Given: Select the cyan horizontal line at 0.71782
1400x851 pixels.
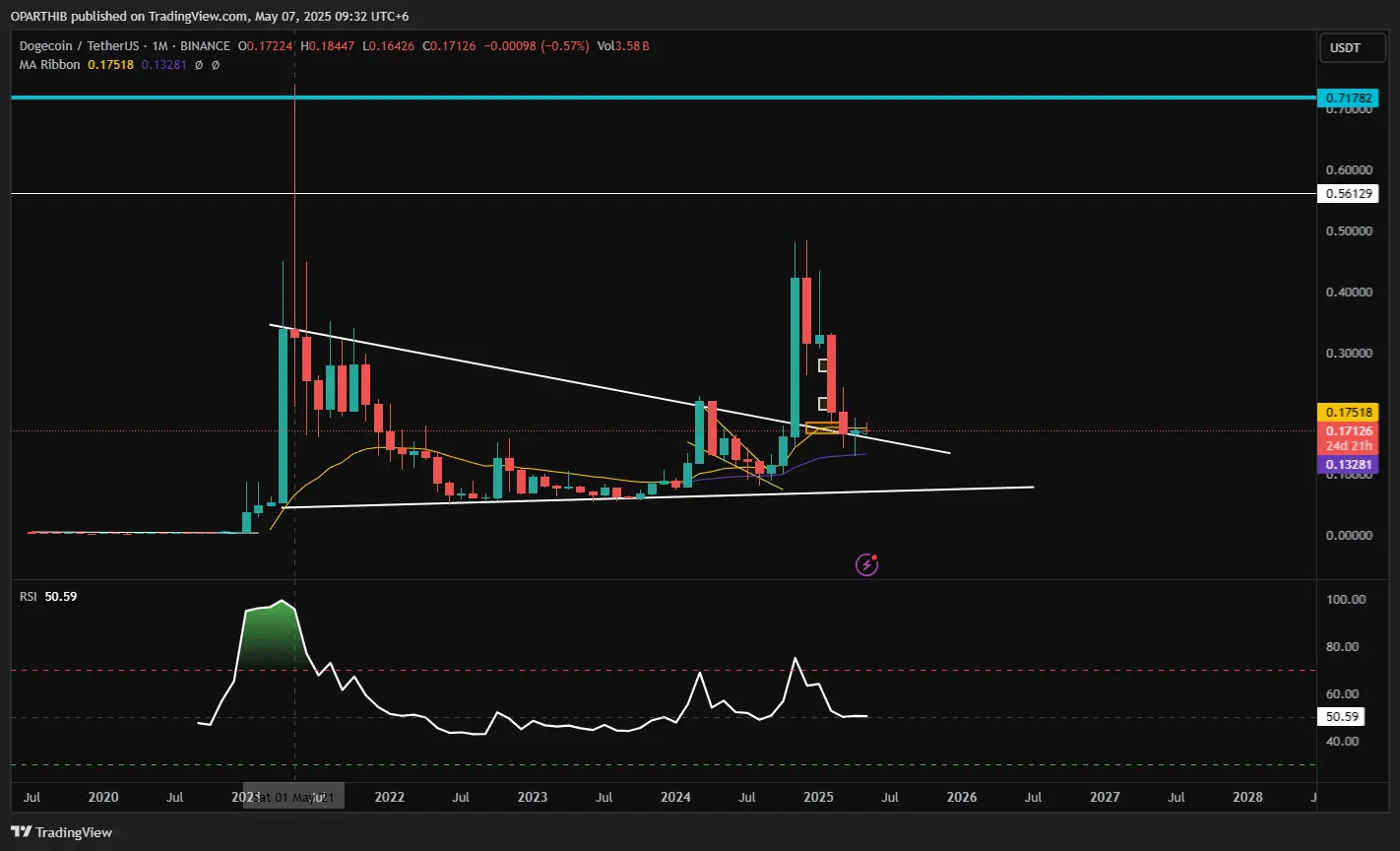Looking at the screenshot, I should (x=664, y=98).
